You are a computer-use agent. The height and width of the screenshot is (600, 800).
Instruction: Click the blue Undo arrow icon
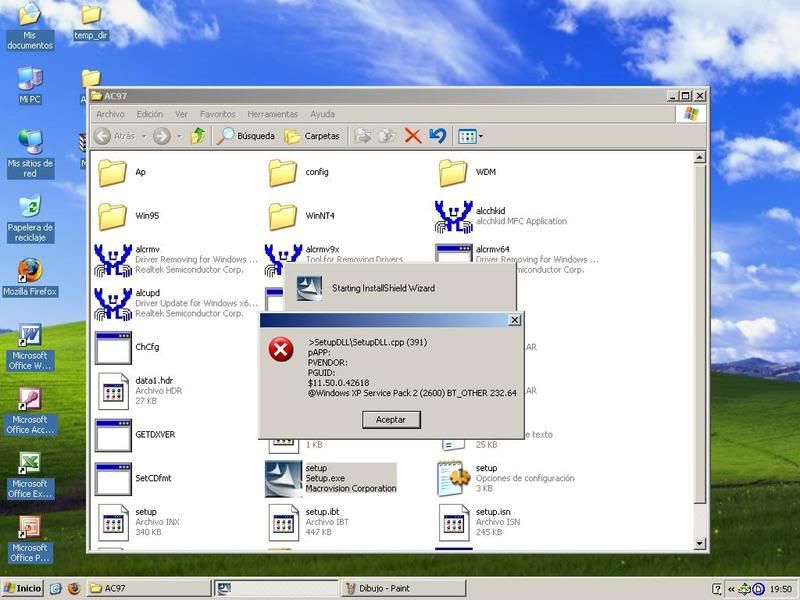tap(437, 136)
